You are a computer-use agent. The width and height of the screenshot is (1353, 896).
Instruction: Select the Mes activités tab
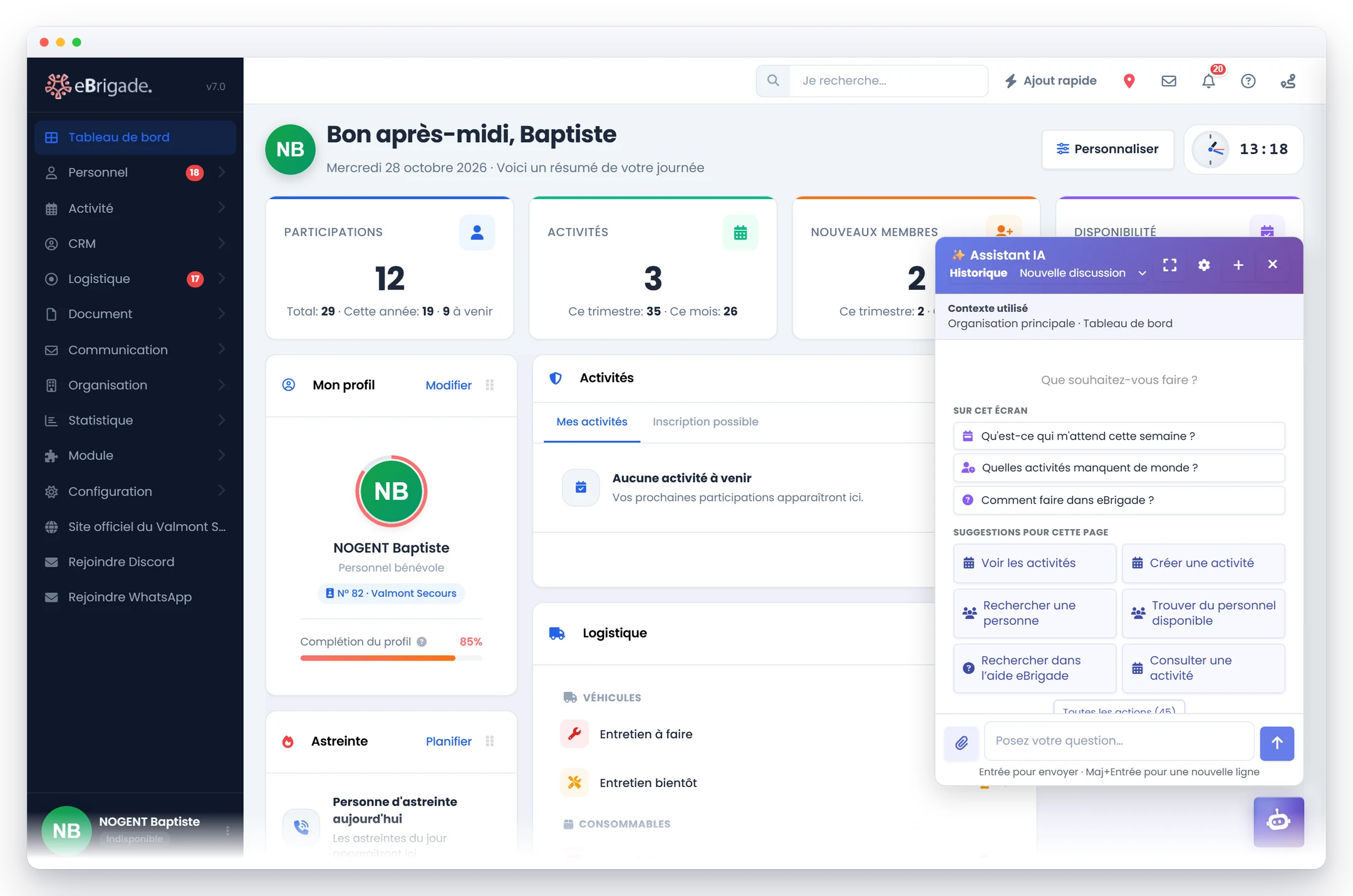tap(592, 422)
